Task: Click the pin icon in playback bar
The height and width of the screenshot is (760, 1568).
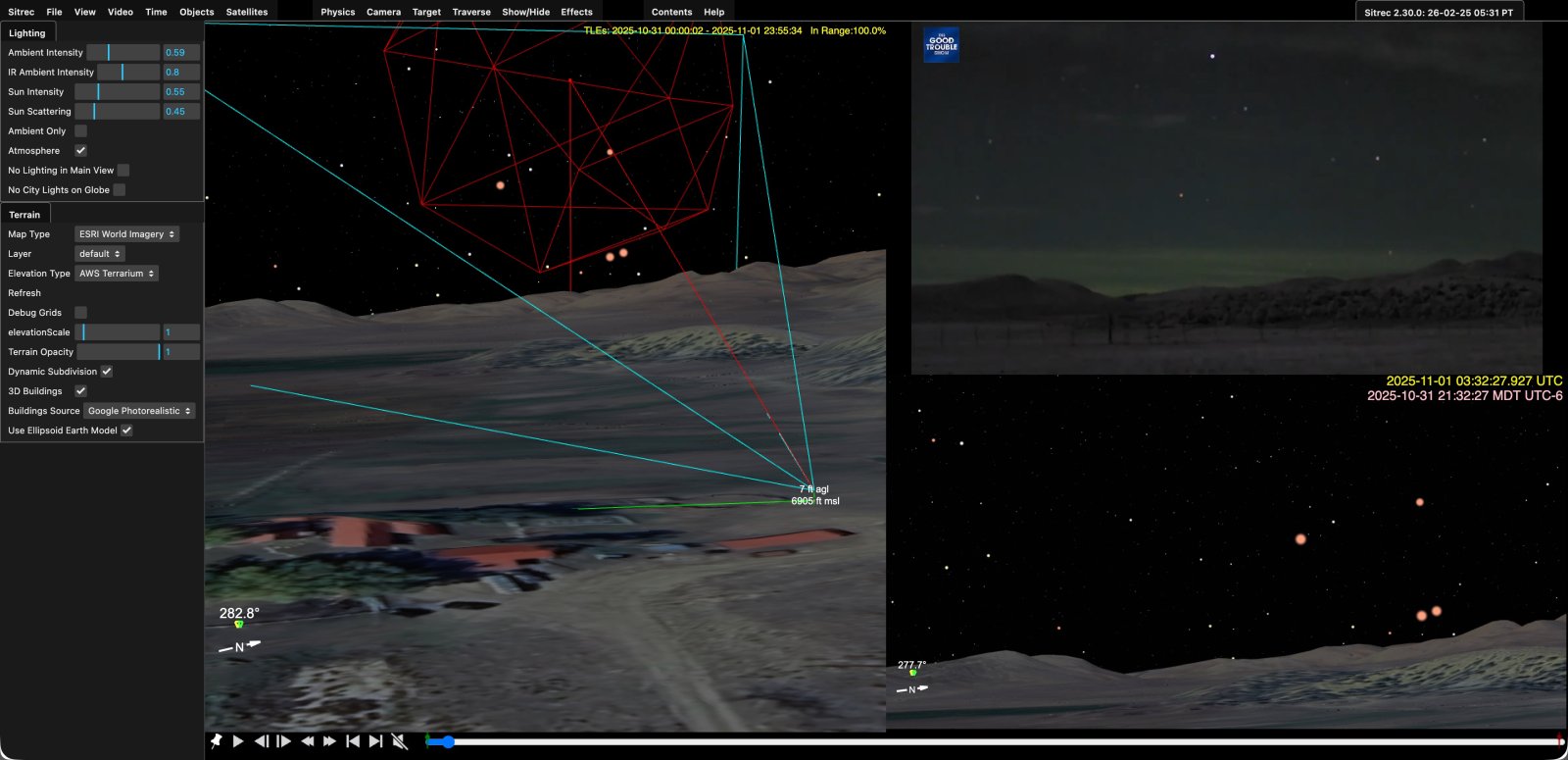Action: (216, 741)
